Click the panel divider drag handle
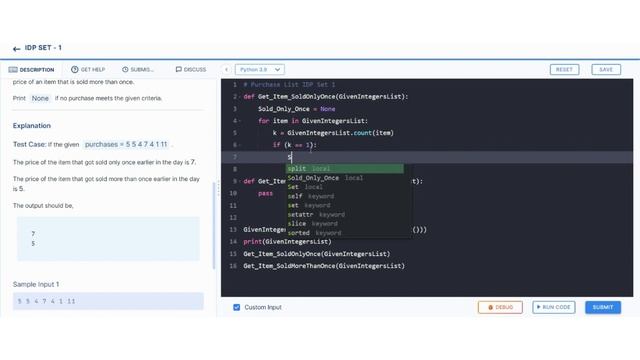Image resolution: width=640 pixels, height=360 pixels. (218, 189)
